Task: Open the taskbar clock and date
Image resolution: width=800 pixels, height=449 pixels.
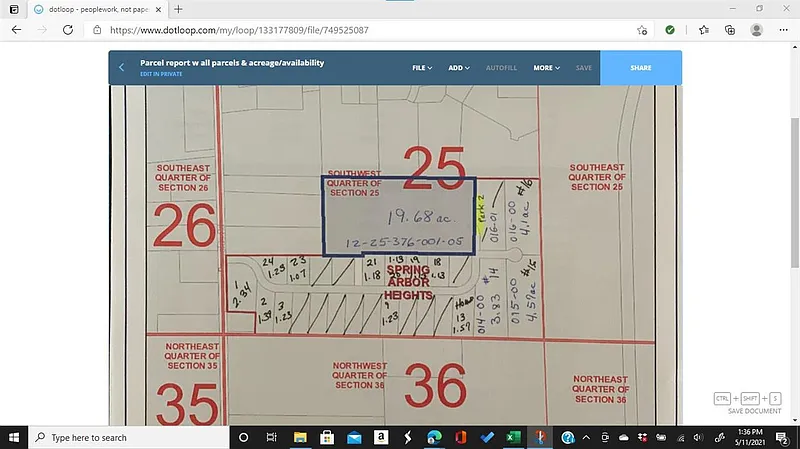Action: pos(750,437)
